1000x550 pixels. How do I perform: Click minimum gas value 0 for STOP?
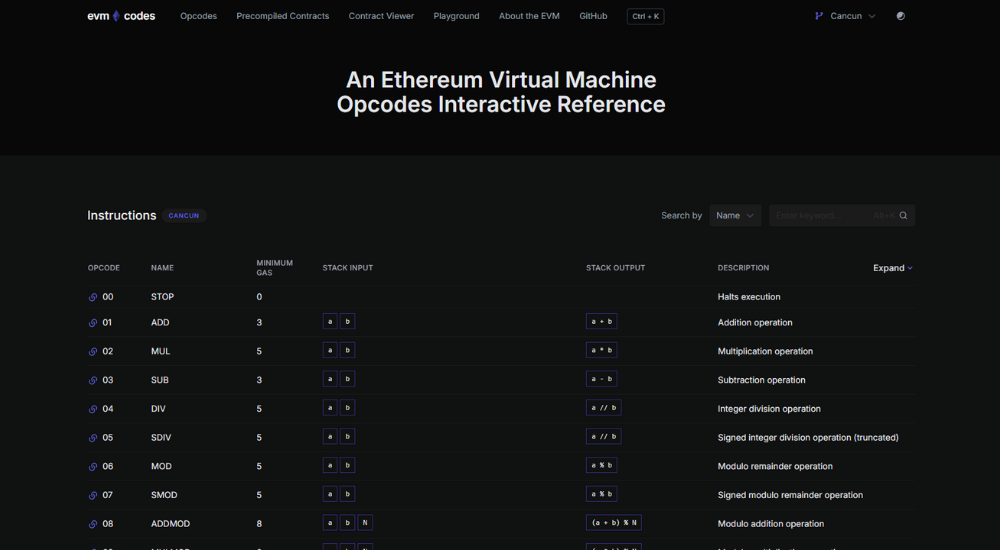pos(259,297)
